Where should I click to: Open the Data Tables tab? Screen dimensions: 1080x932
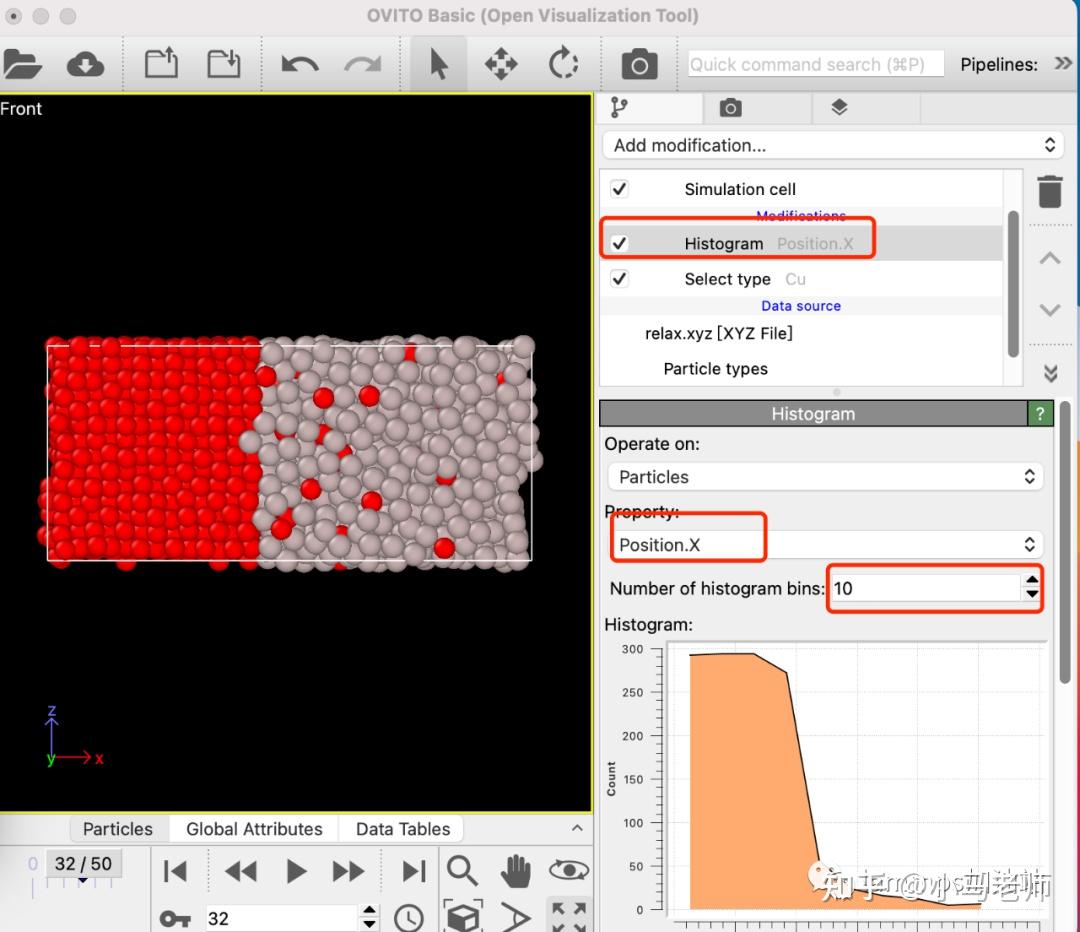point(403,829)
